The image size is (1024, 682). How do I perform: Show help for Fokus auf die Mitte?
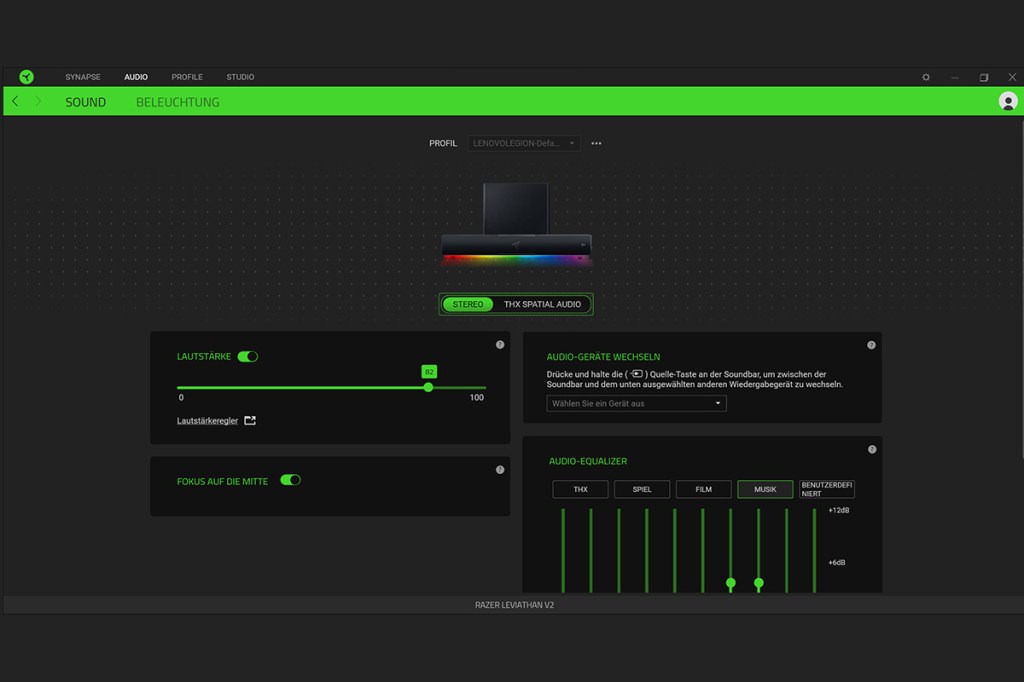[x=500, y=470]
